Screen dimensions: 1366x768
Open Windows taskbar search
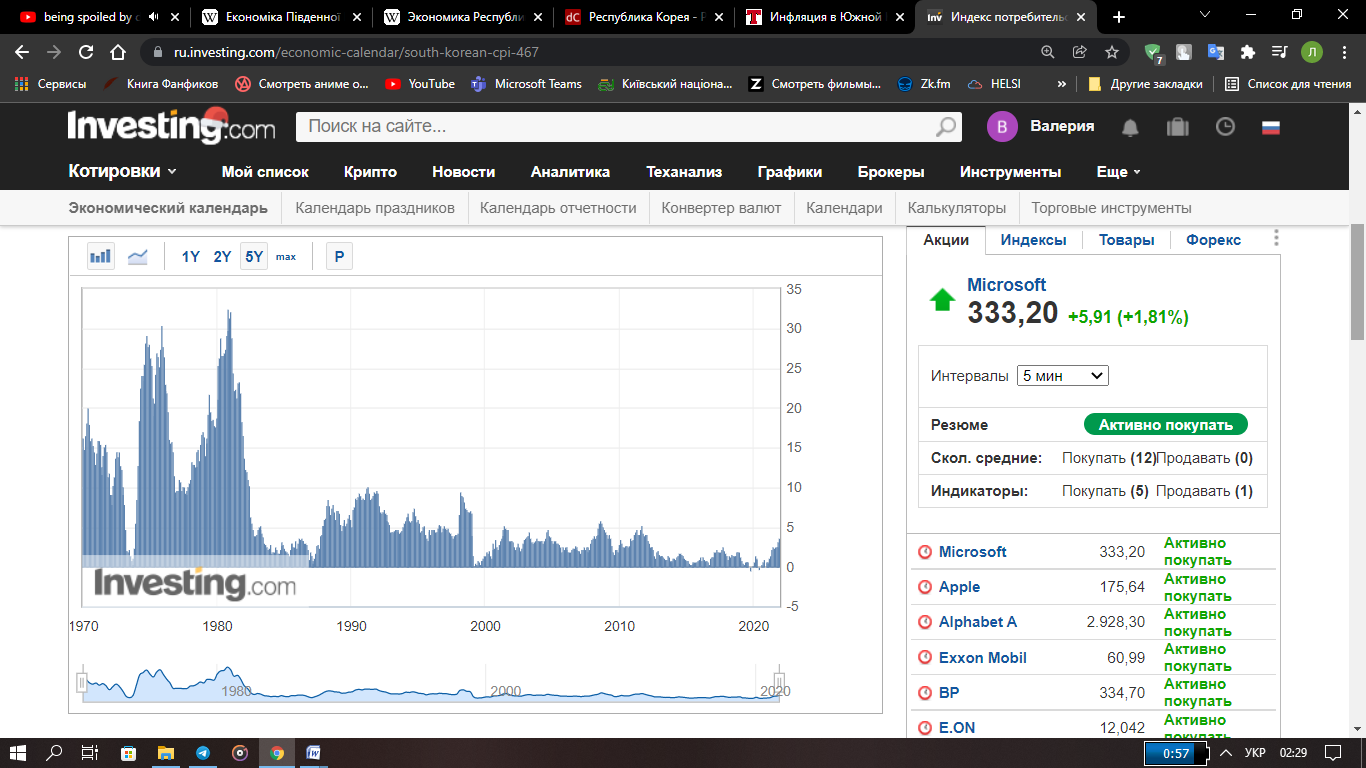tap(54, 753)
